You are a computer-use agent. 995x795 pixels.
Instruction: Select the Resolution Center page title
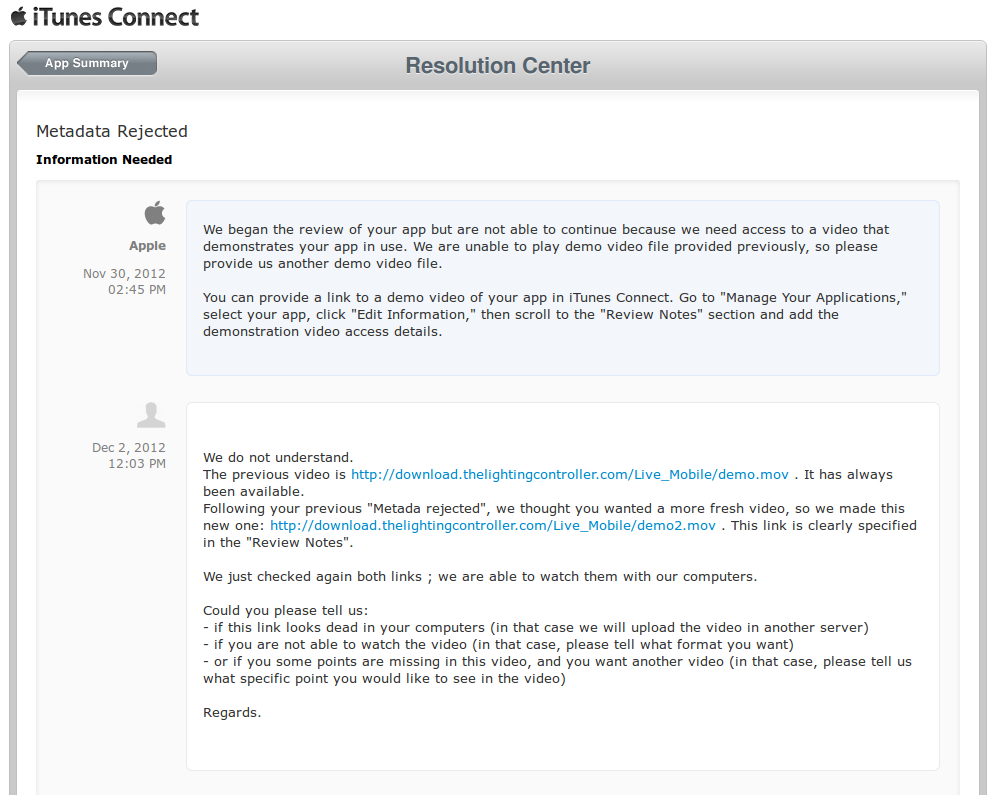coord(497,65)
